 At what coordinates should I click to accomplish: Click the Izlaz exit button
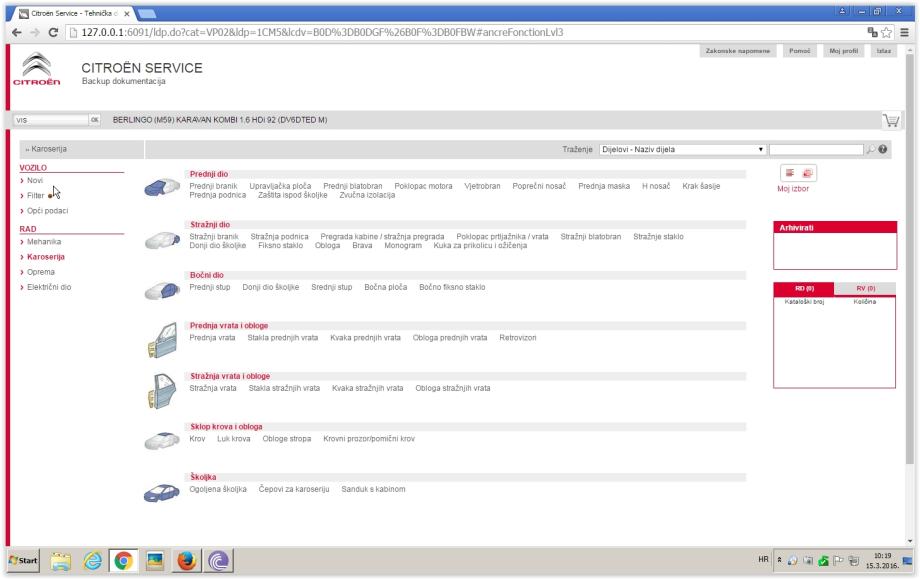coord(884,51)
